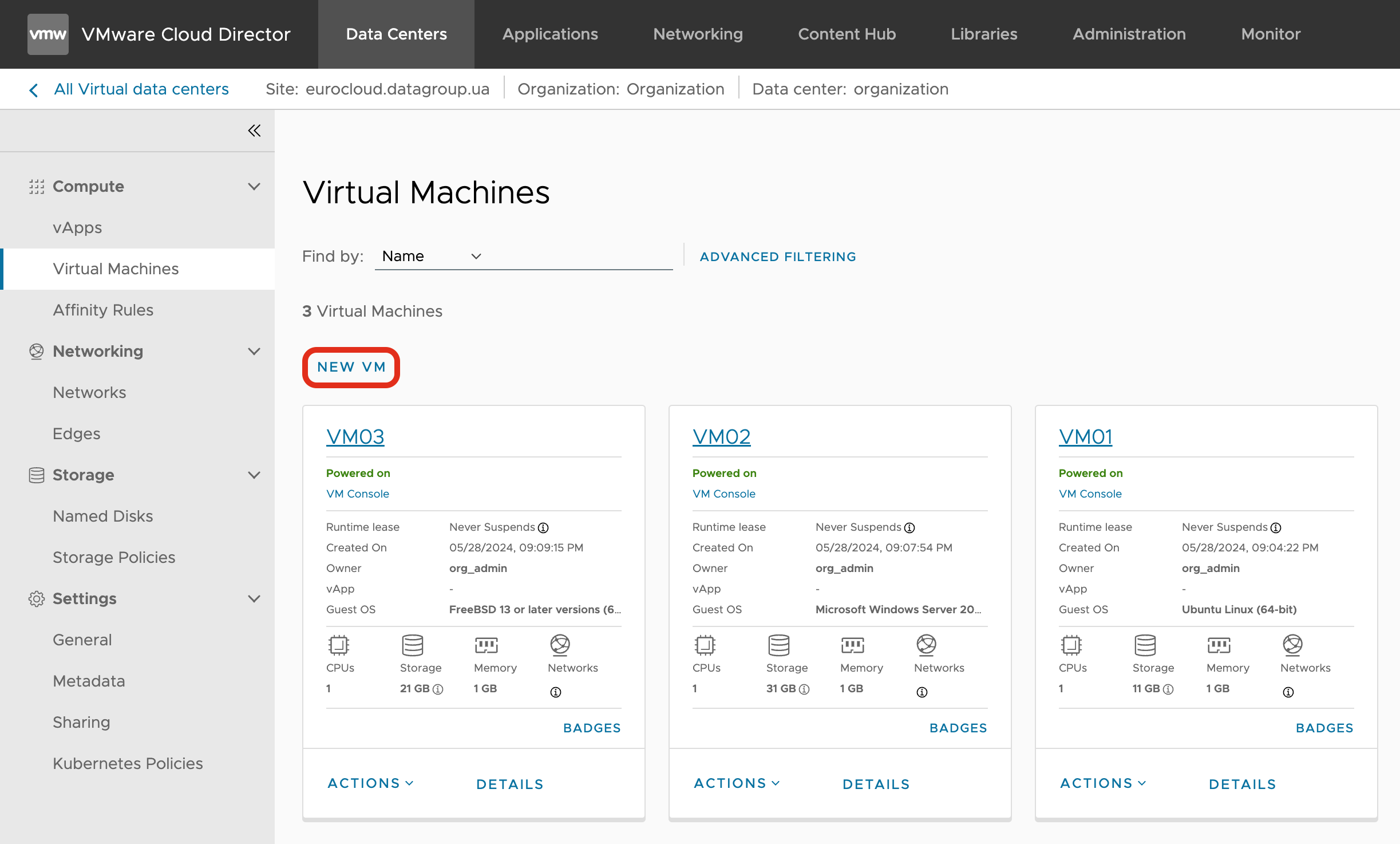The width and height of the screenshot is (1400, 844).
Task: Click the Memory icon on VM02 card
Action: (852, 645)
